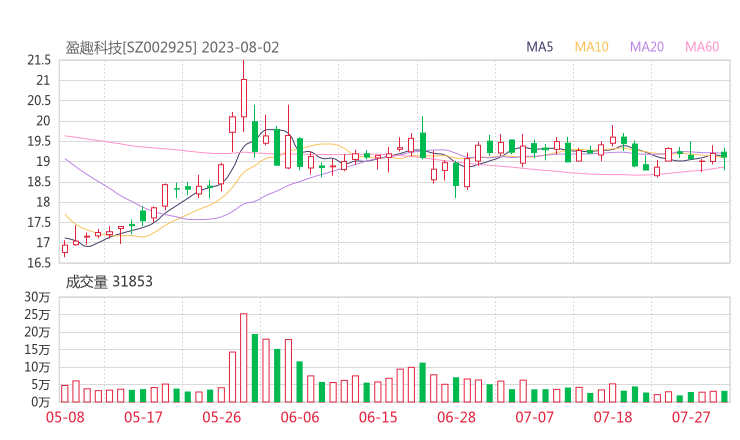This screenshot has width=740, height=440.
Task: Click the last green volume bar on the right
Action: (x=724, y=397)
